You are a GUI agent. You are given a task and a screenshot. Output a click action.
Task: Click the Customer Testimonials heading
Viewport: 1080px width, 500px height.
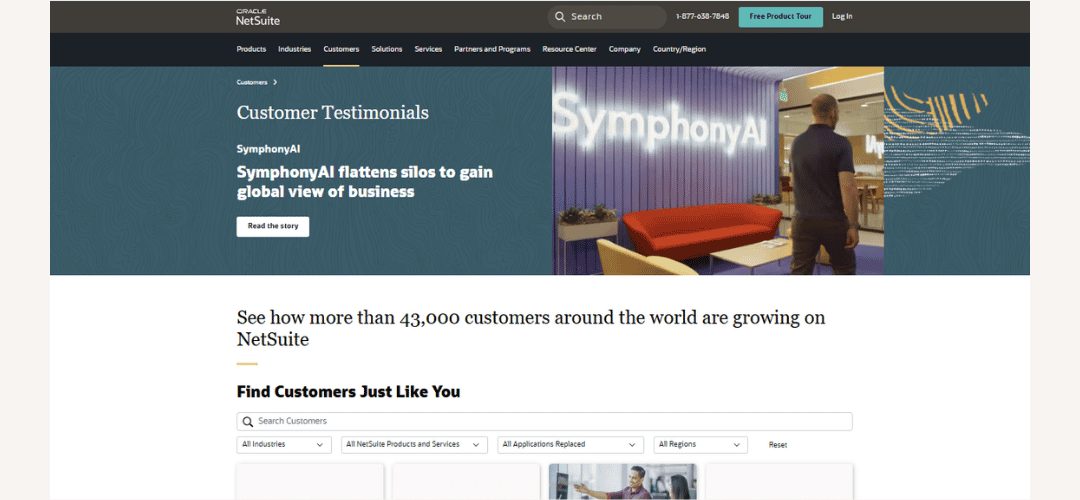333,112
